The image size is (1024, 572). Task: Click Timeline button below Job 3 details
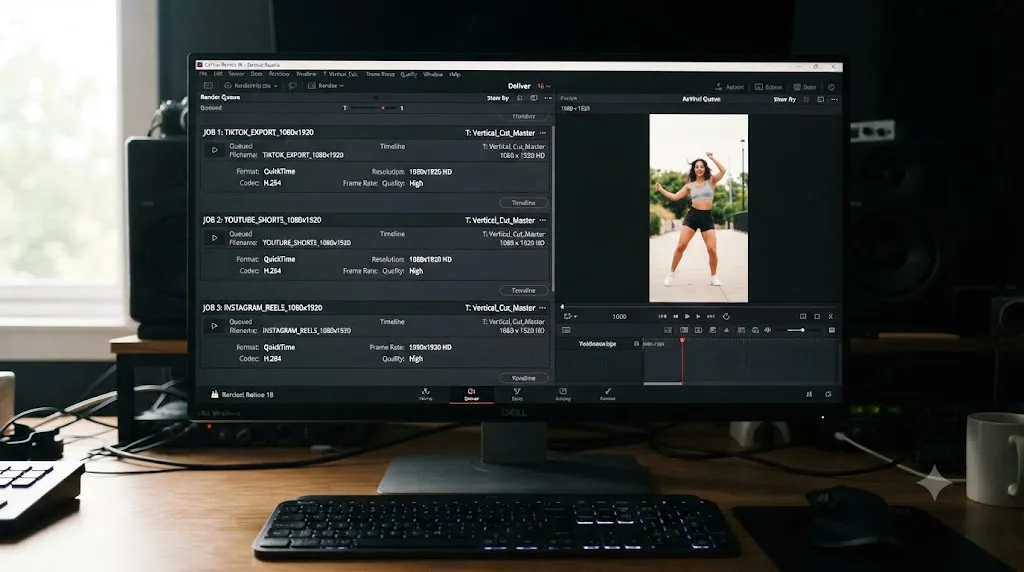pyautogui.click(x=524, y=377)
